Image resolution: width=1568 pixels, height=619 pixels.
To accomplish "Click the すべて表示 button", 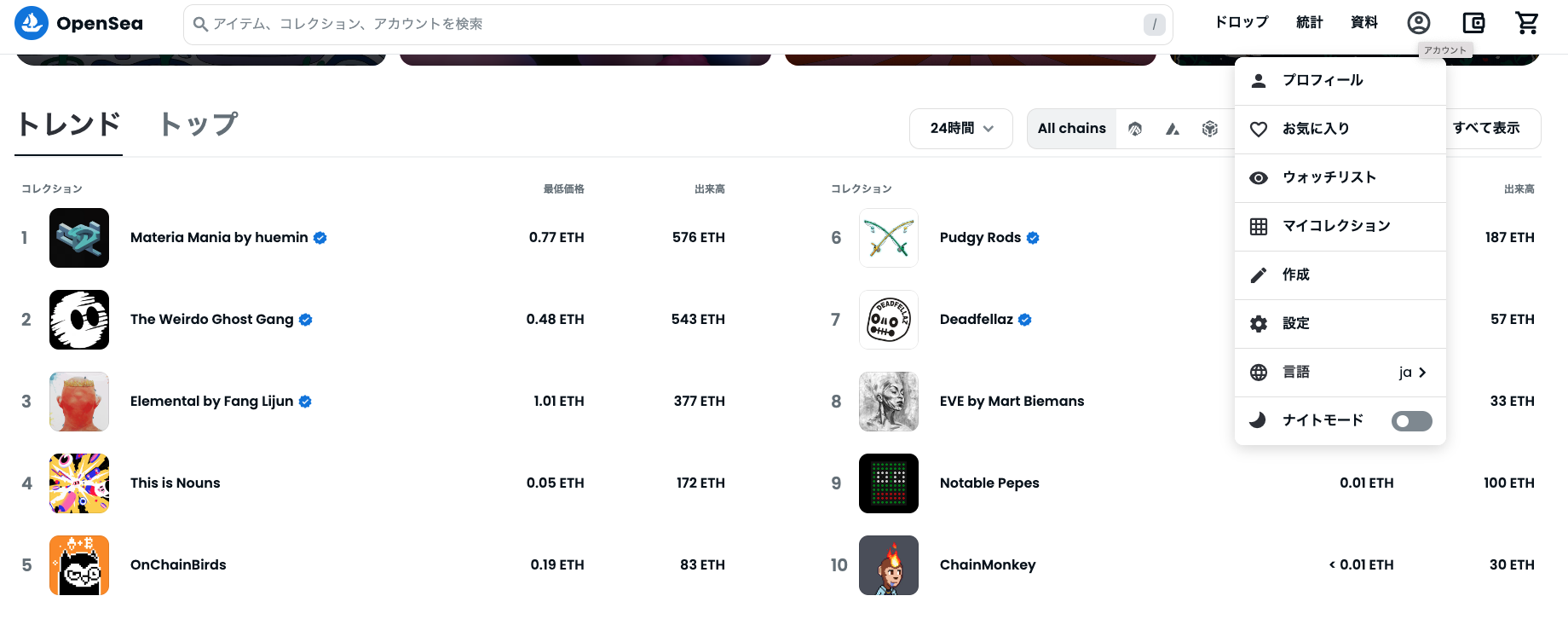I will 1485,128.
